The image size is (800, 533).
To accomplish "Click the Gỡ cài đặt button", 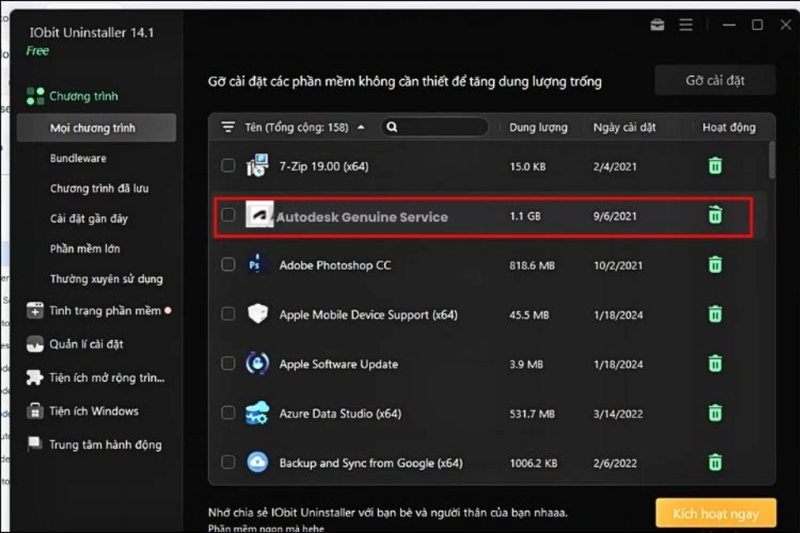I will 715,80.
